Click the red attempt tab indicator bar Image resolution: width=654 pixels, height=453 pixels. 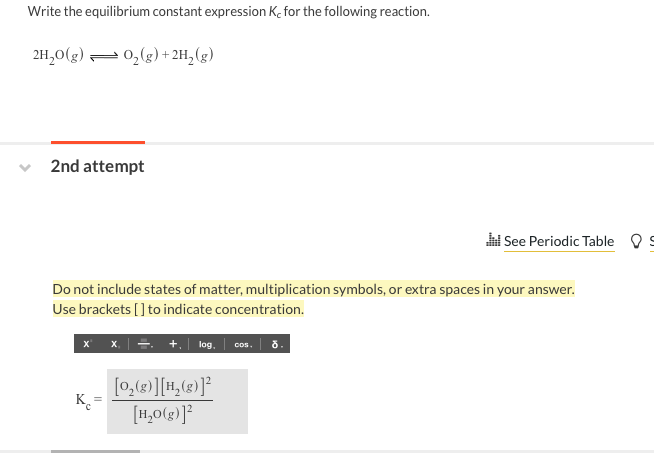point(98,142)
